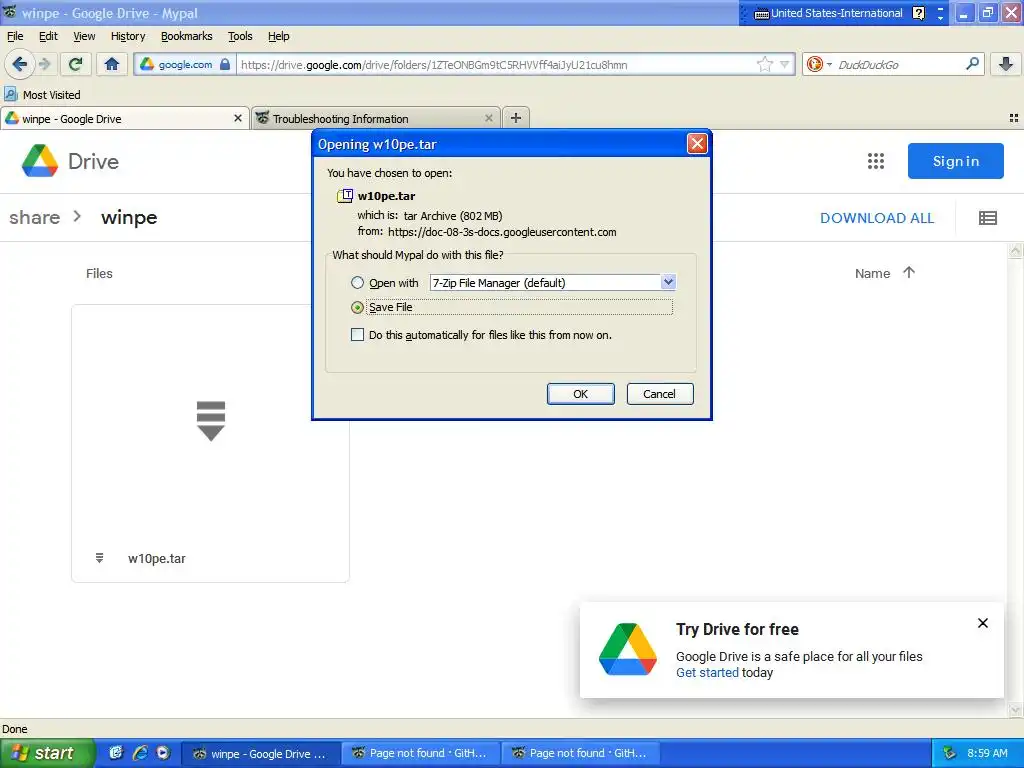Switch to the Troubleshooting Information tab
The image size is (1024, 768).
point(376,118)
